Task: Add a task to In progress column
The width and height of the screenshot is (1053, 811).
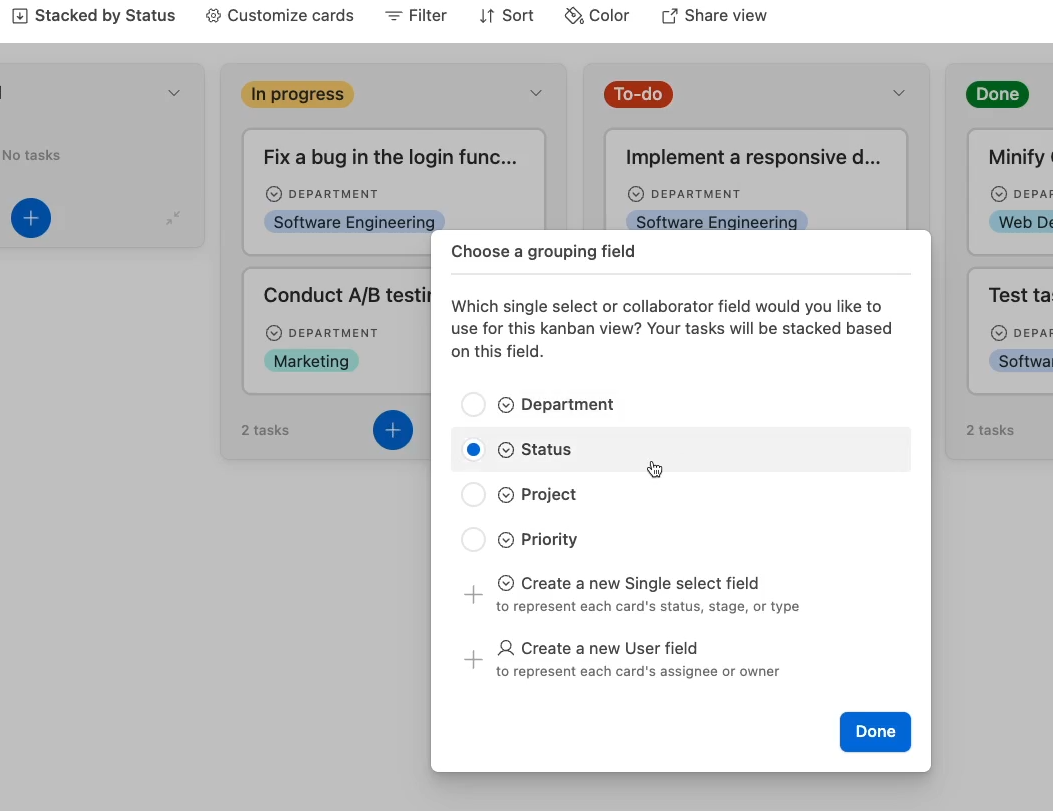Action: (x=393, y=430)
